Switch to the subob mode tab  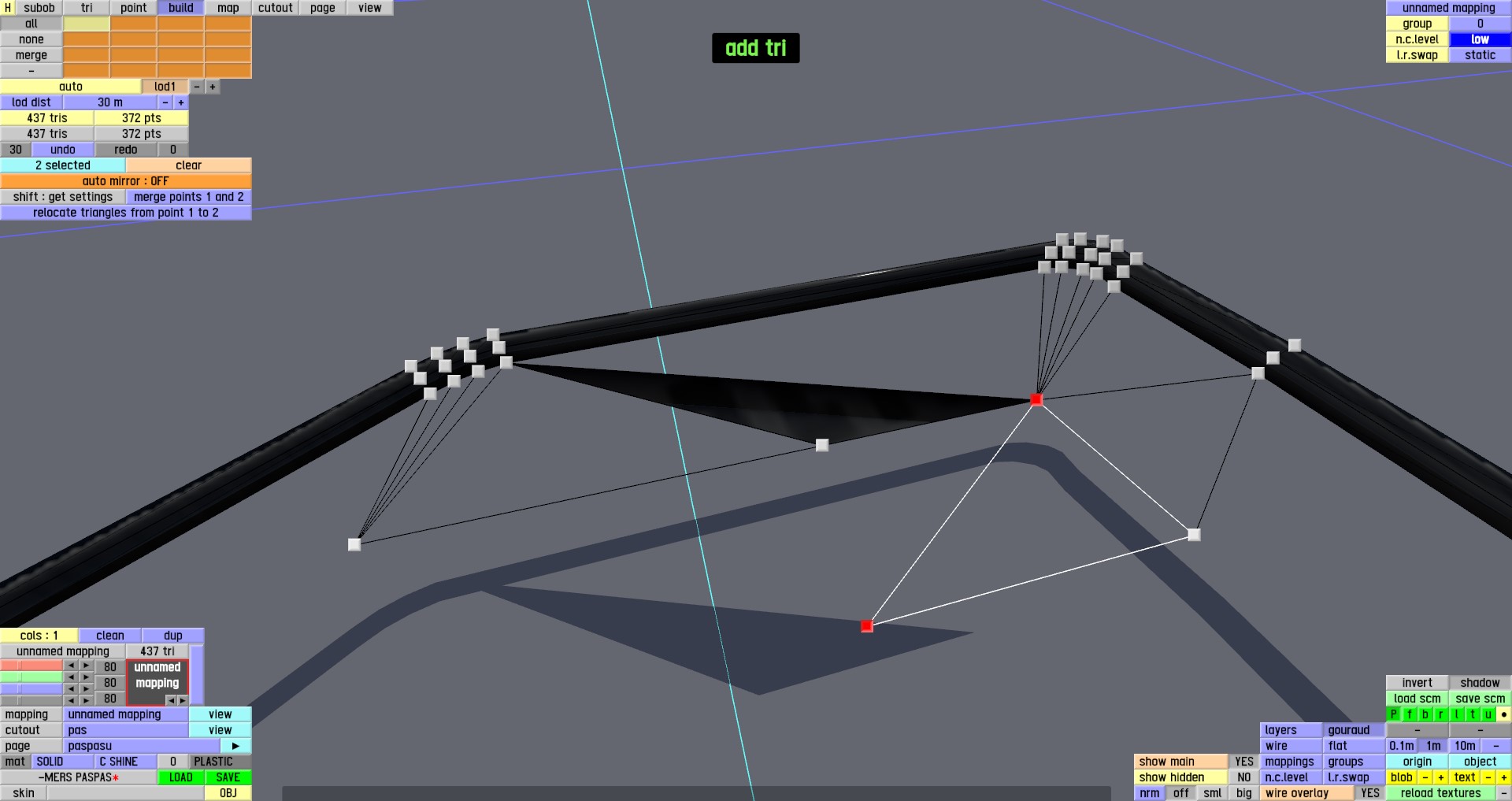point(39,8)
